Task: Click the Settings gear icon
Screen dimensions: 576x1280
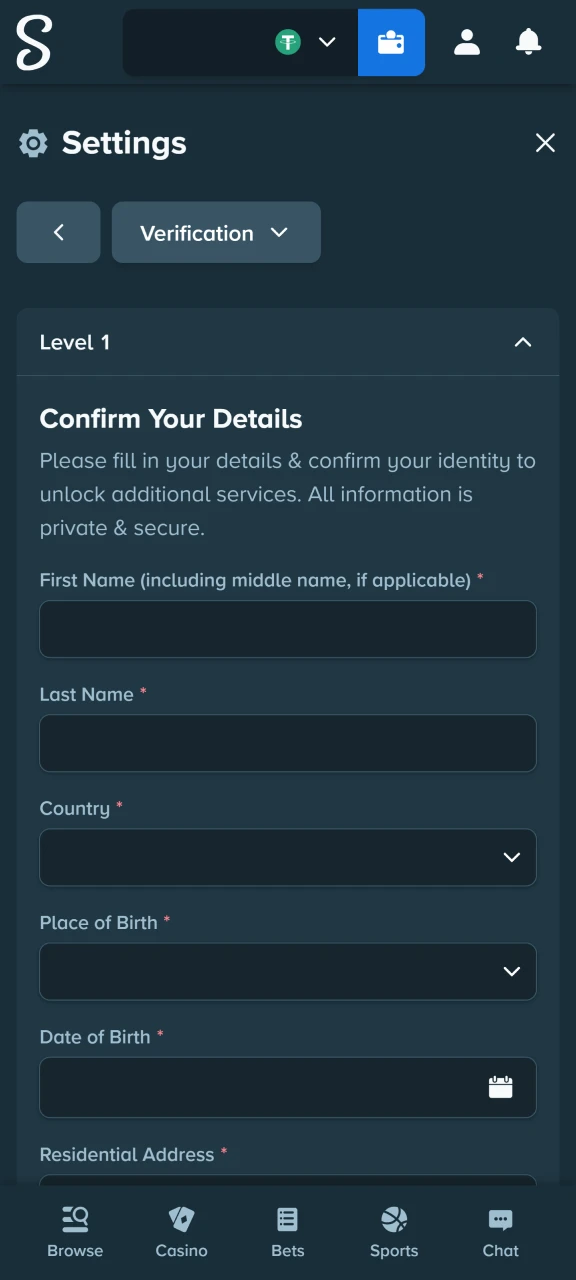Action: click(33, 143)
